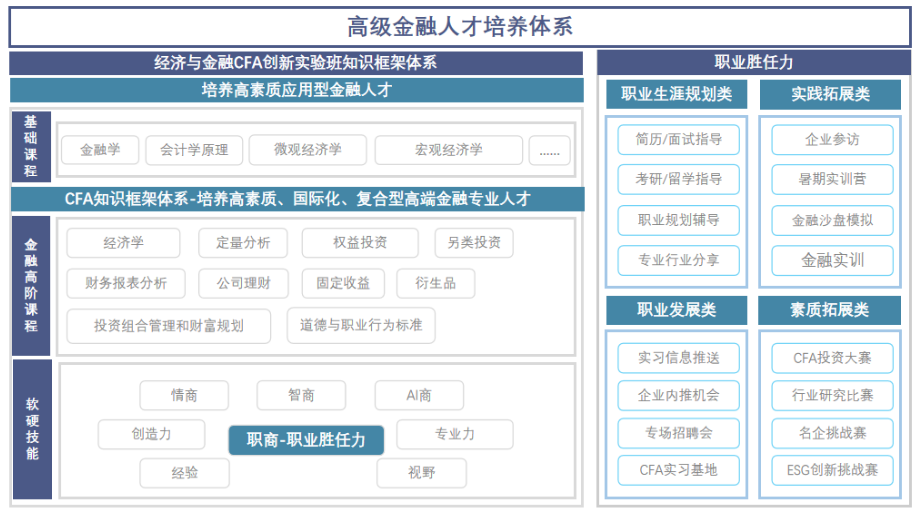922x512 pixels.
Task: Click the 创造力 skill box
Action: (x=151, y=435)
